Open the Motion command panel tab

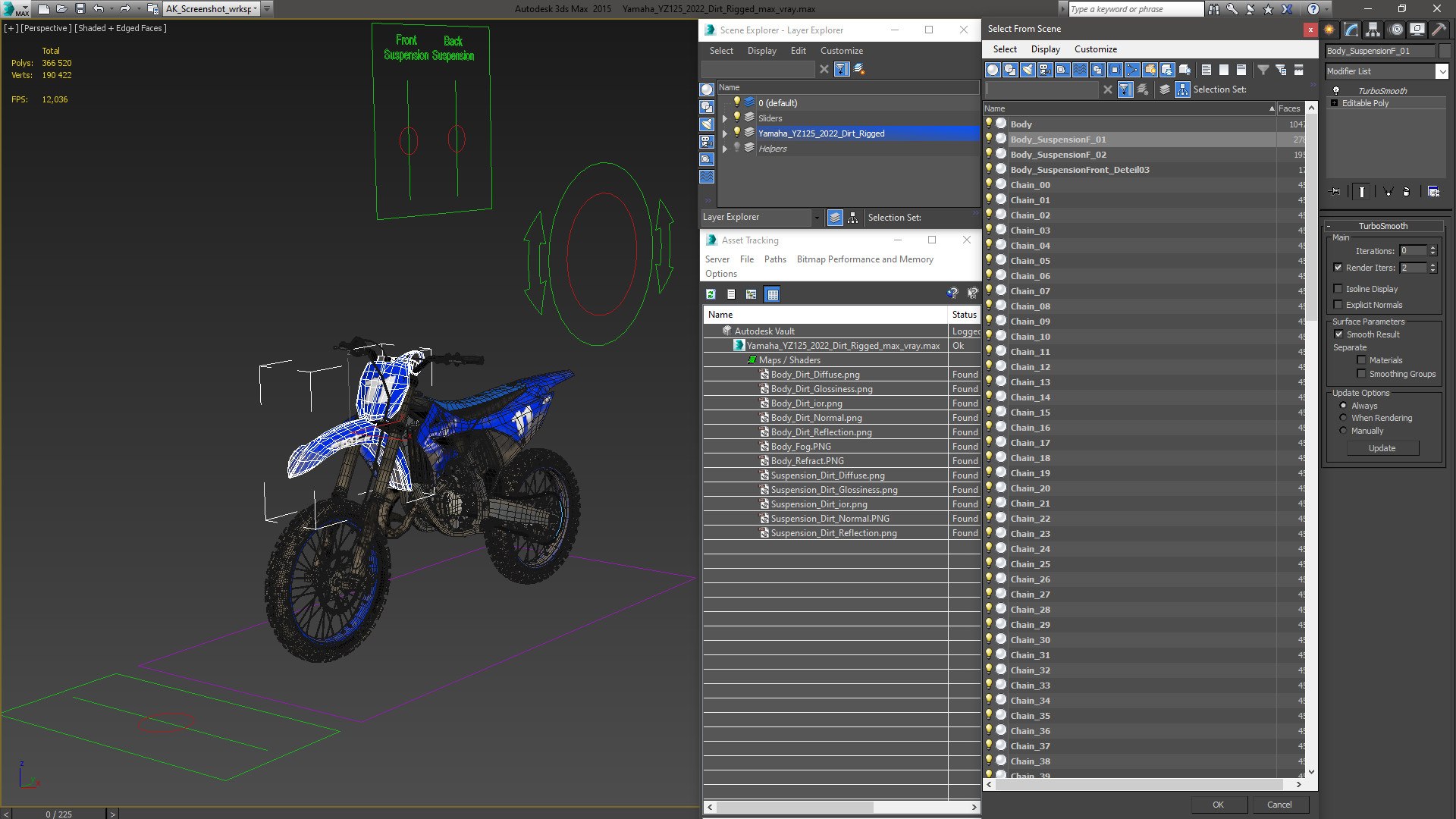point(1396,30)
